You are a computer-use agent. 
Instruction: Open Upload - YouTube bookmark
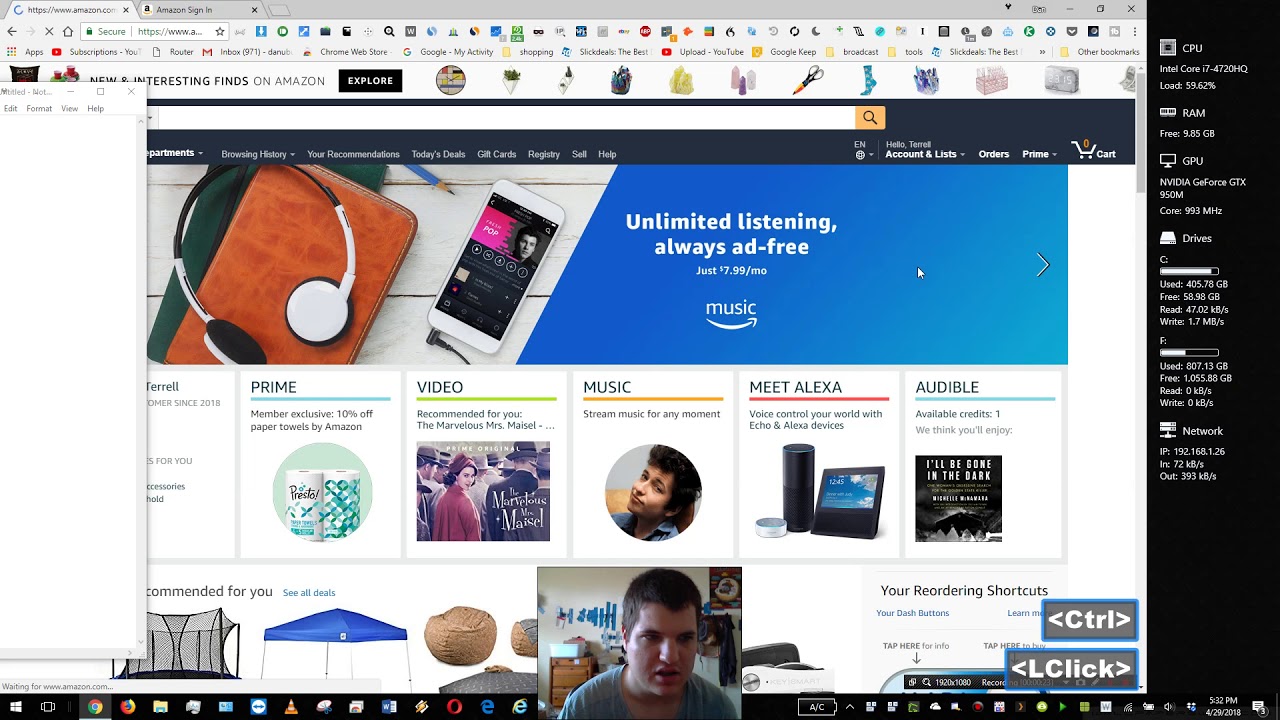[703, 52]
